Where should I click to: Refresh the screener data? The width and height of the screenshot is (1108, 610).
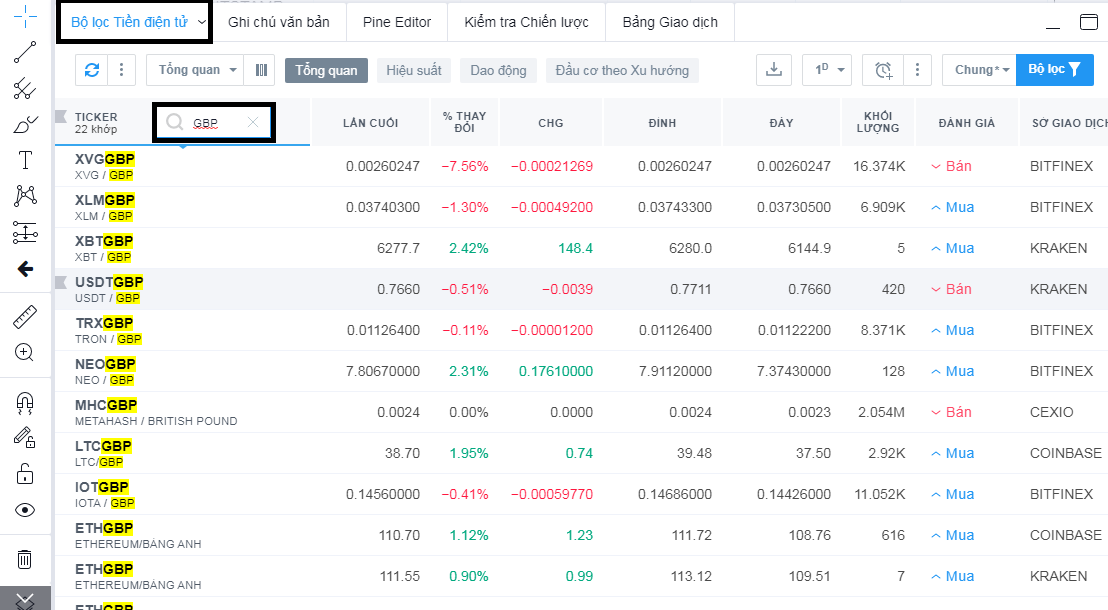tap(92, 70)
